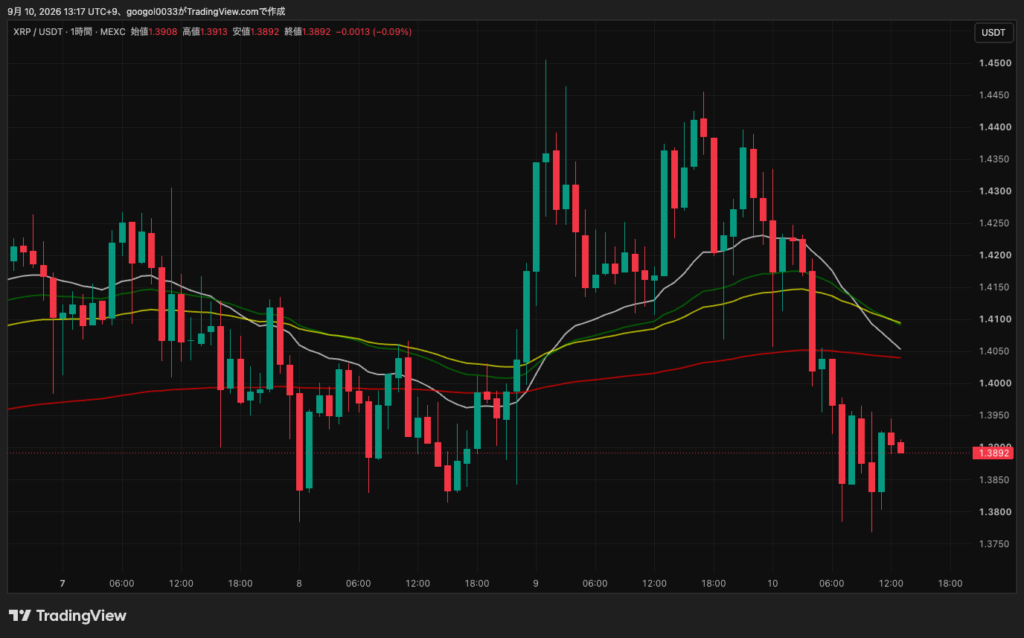Click the TradingView wordmark text
The height and width of the screenshot is (638, 1024).
pos(81,615)
